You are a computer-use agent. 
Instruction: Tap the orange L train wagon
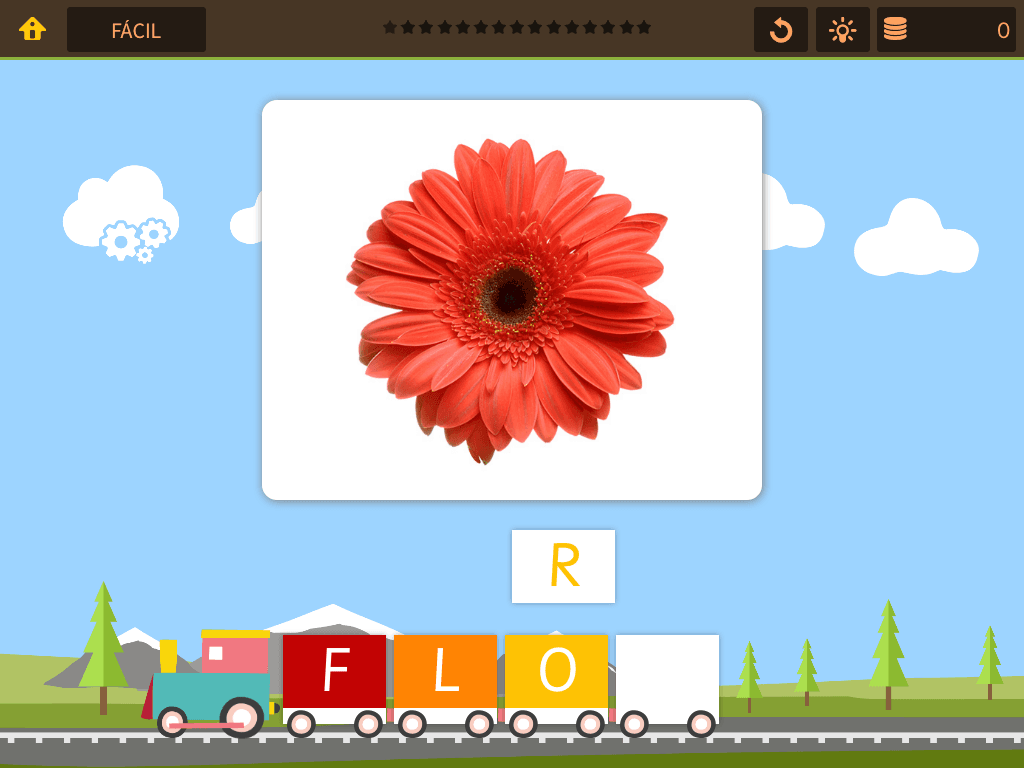445,672
